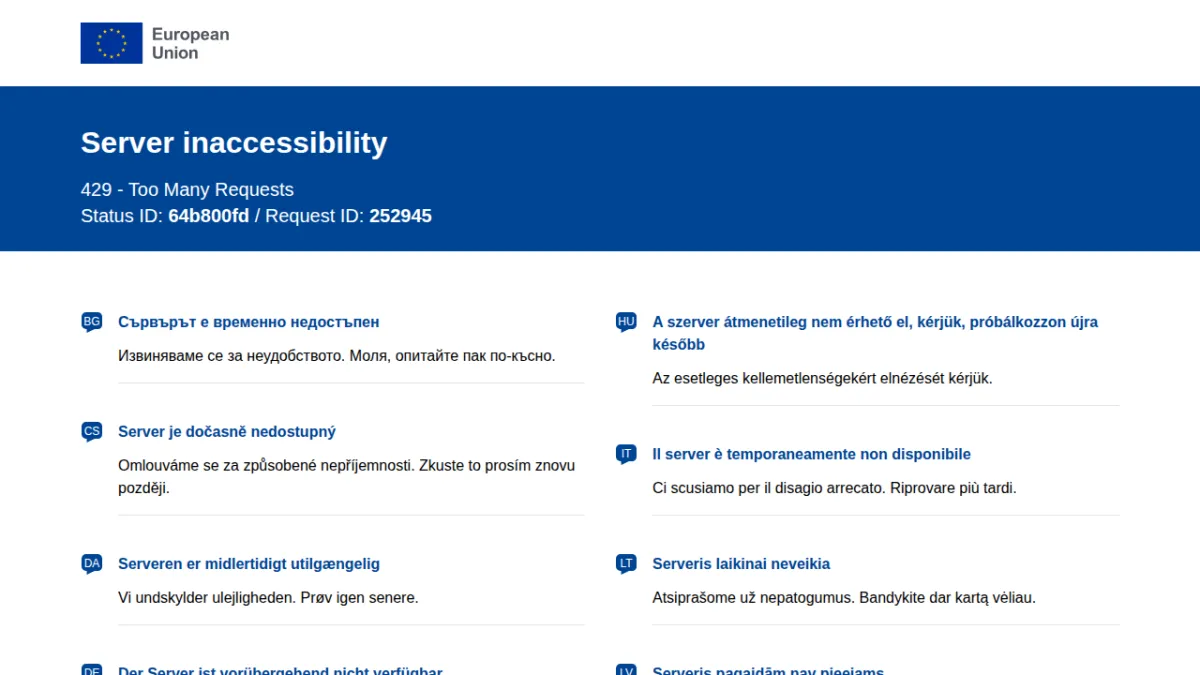Click the "429 - Too Many Requests" text
Image resolution: width=1200 pixels, height=675 pixels.
pyautogui.click(x=187, y=190)
